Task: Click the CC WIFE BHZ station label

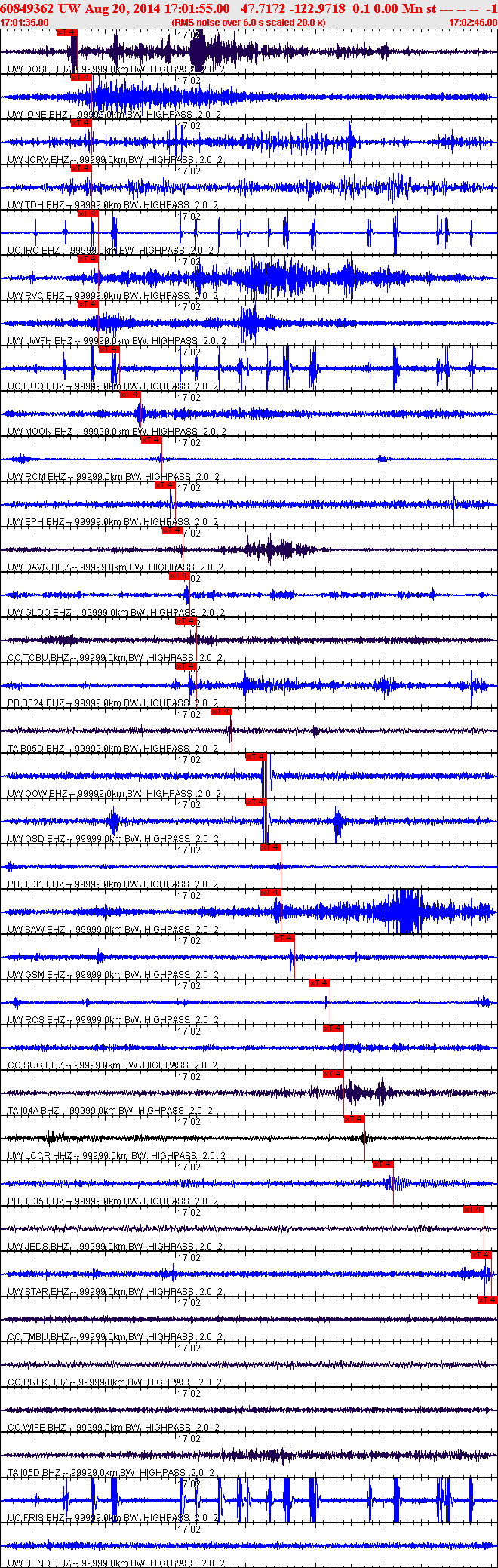Action: click(x=37, y=1428)
